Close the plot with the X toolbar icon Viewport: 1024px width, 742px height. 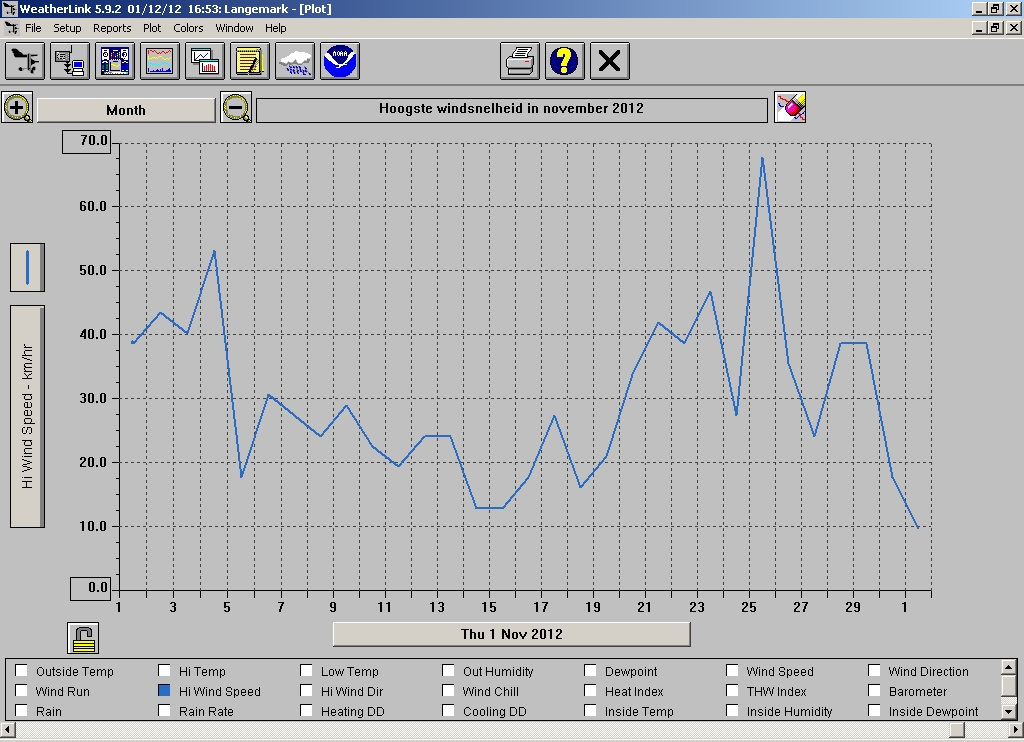click(610, 61)
